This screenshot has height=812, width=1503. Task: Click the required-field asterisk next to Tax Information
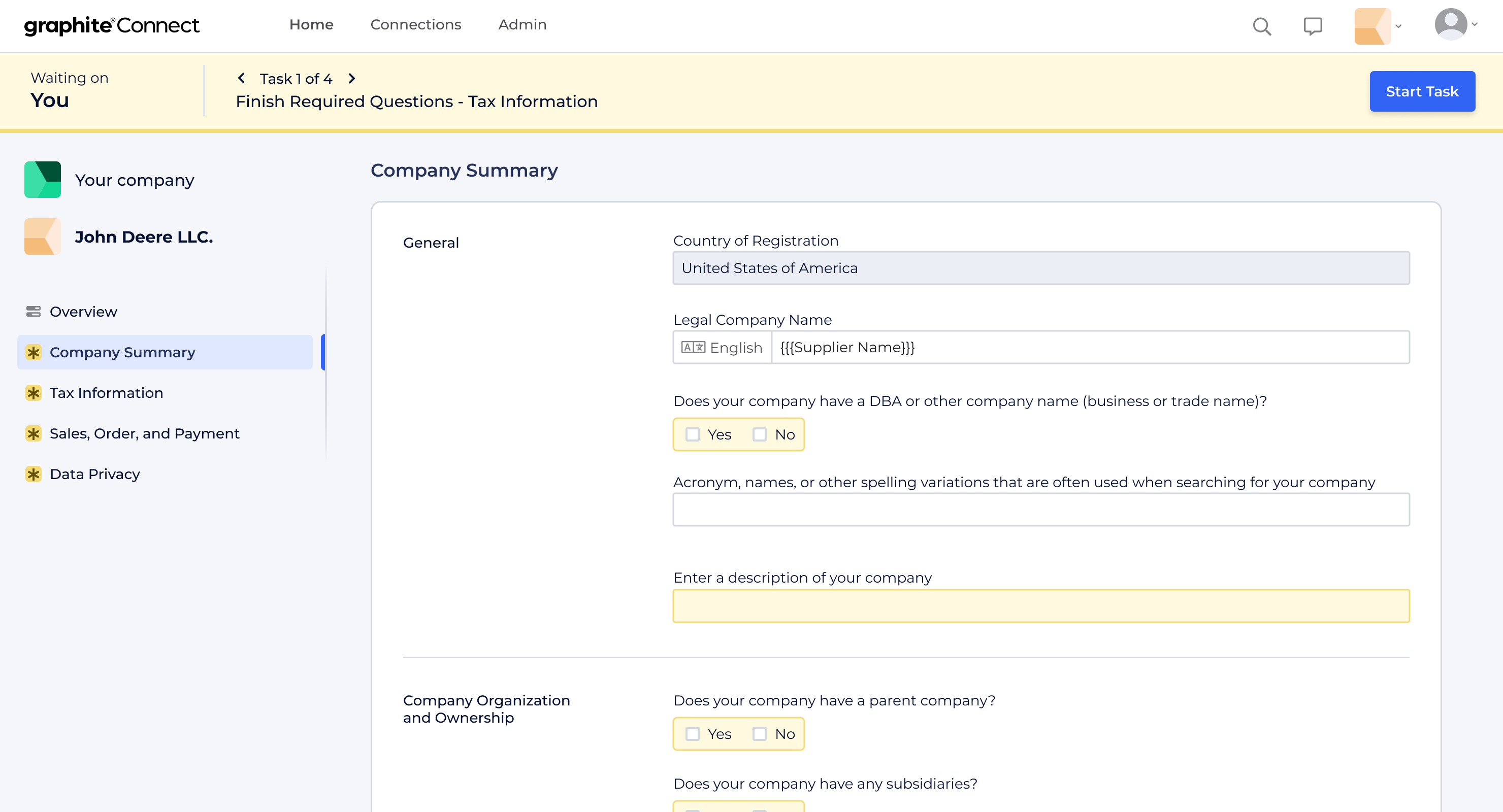point(34,393)
